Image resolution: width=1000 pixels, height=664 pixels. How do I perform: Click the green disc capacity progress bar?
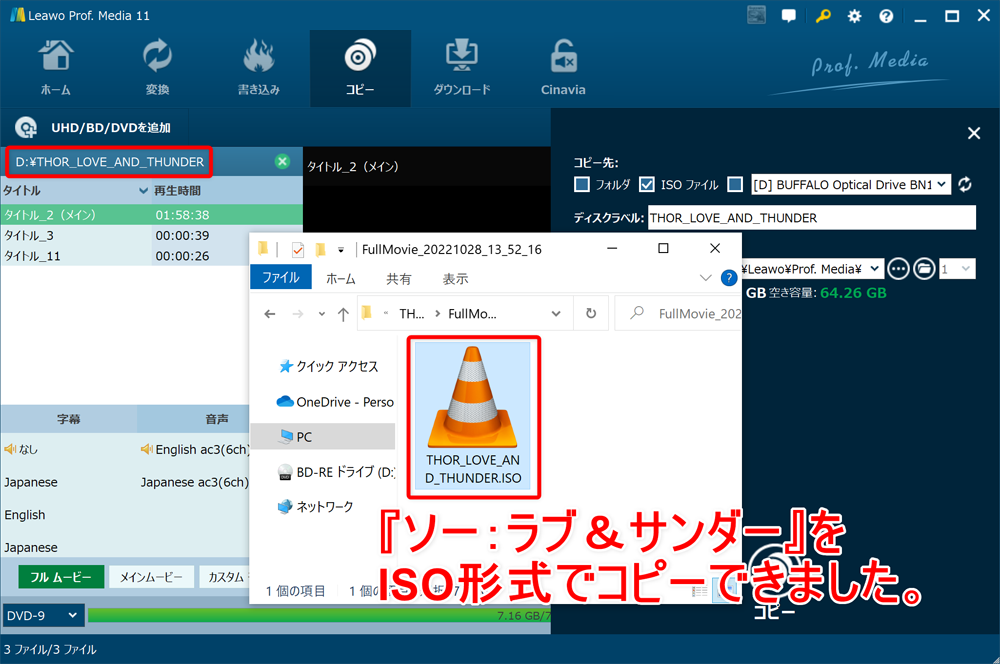(x=319, y=616)
